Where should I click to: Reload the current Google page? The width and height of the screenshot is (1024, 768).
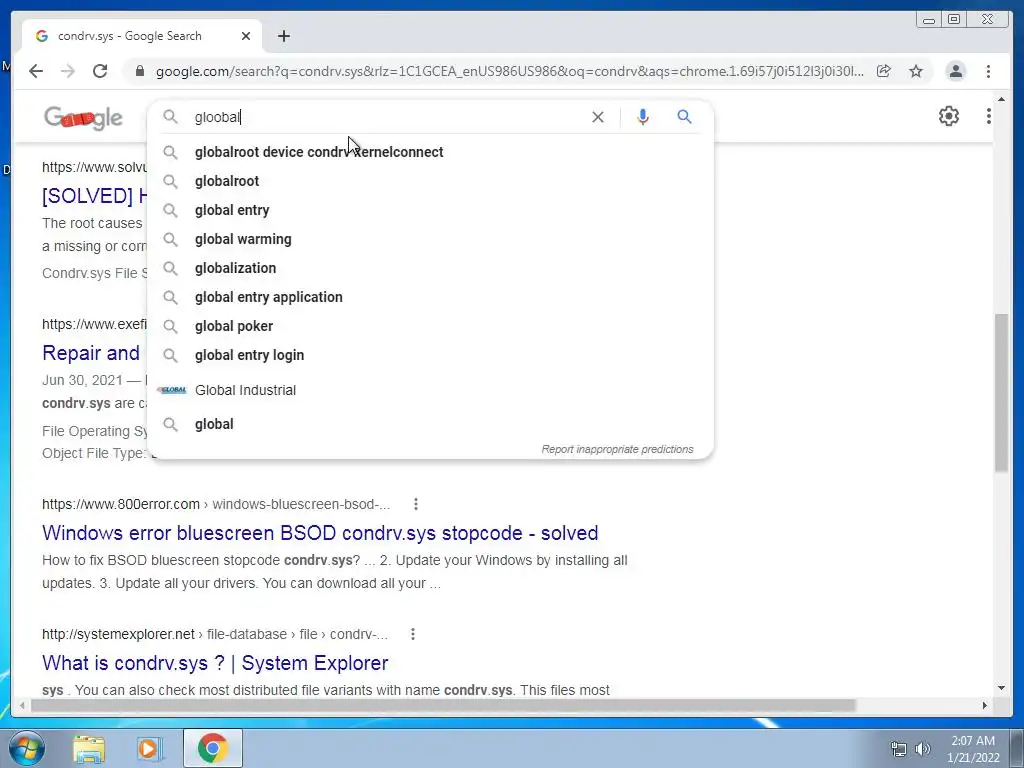pos(100,71)
